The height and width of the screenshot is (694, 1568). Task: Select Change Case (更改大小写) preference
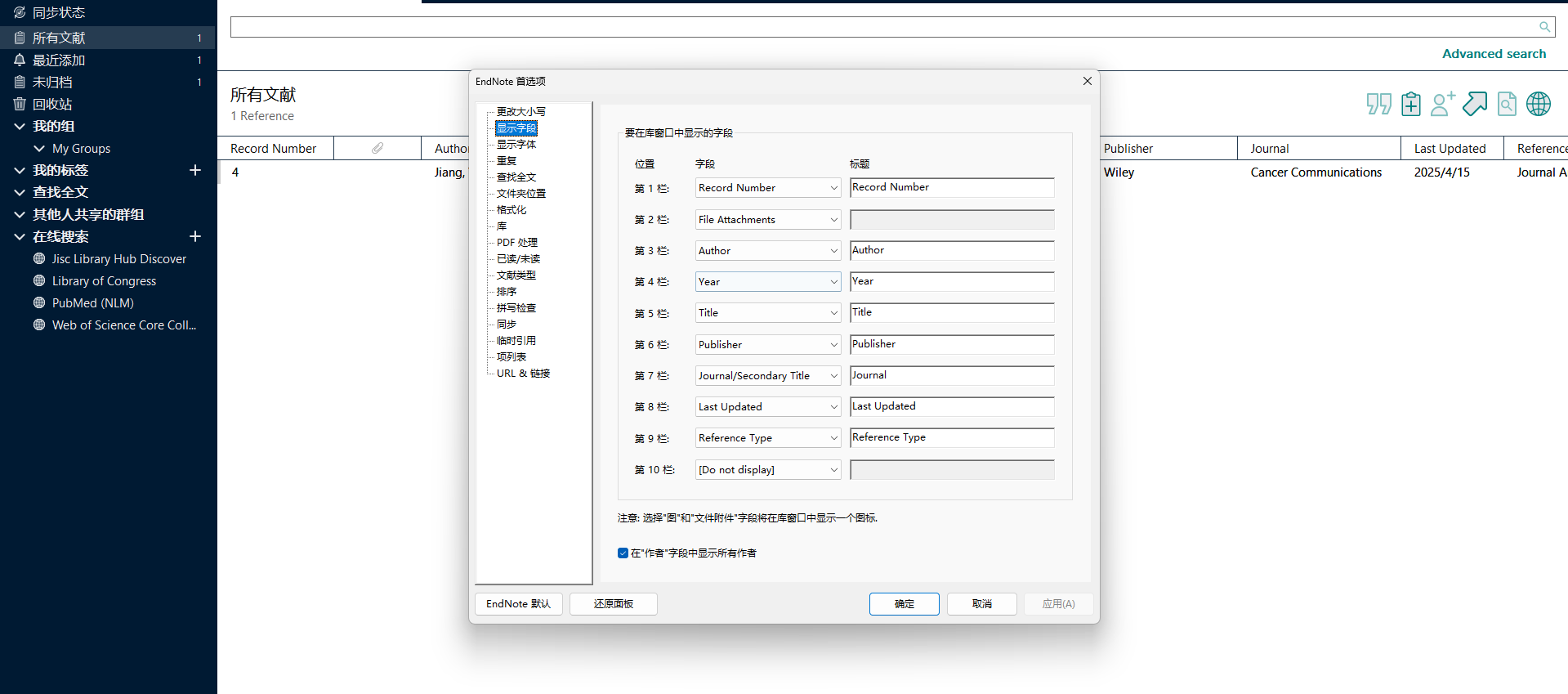coord(520,112)
